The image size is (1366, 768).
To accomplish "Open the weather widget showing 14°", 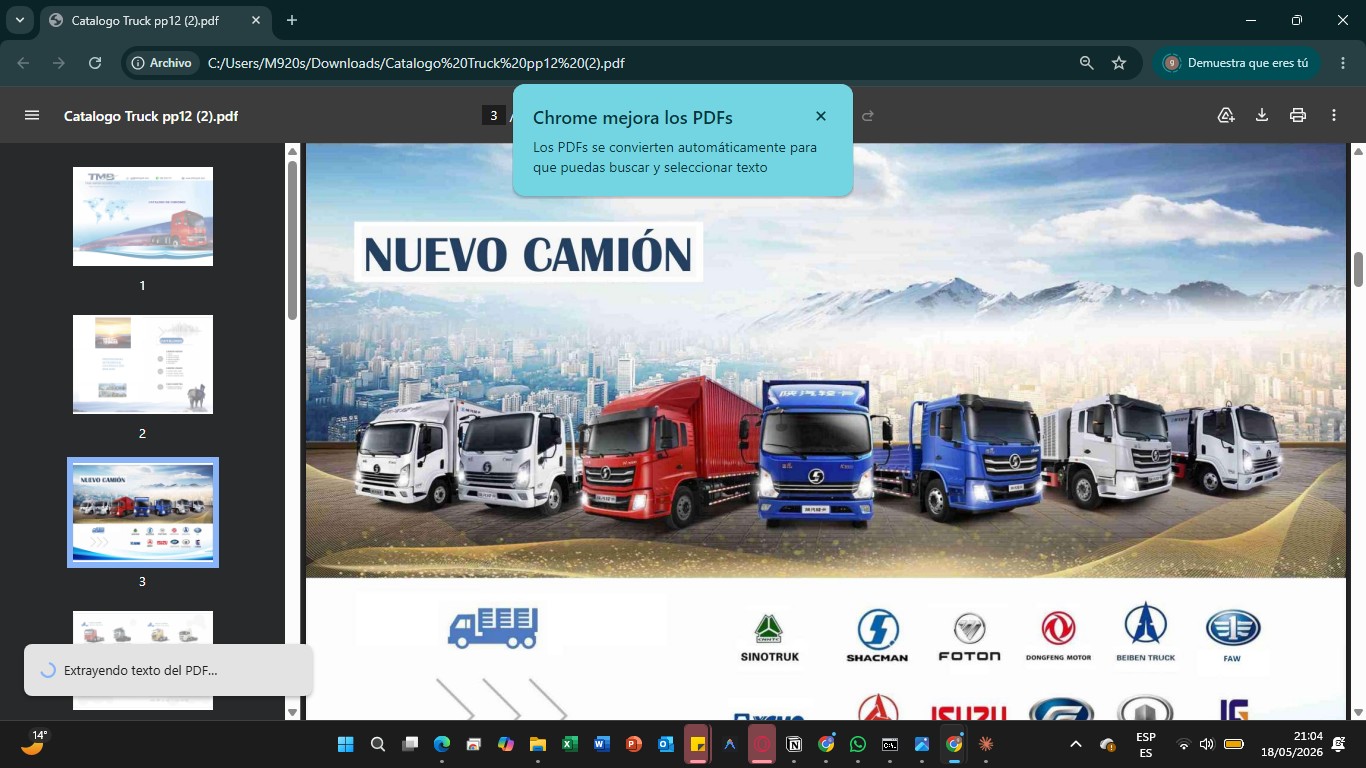I will [33, 743].
